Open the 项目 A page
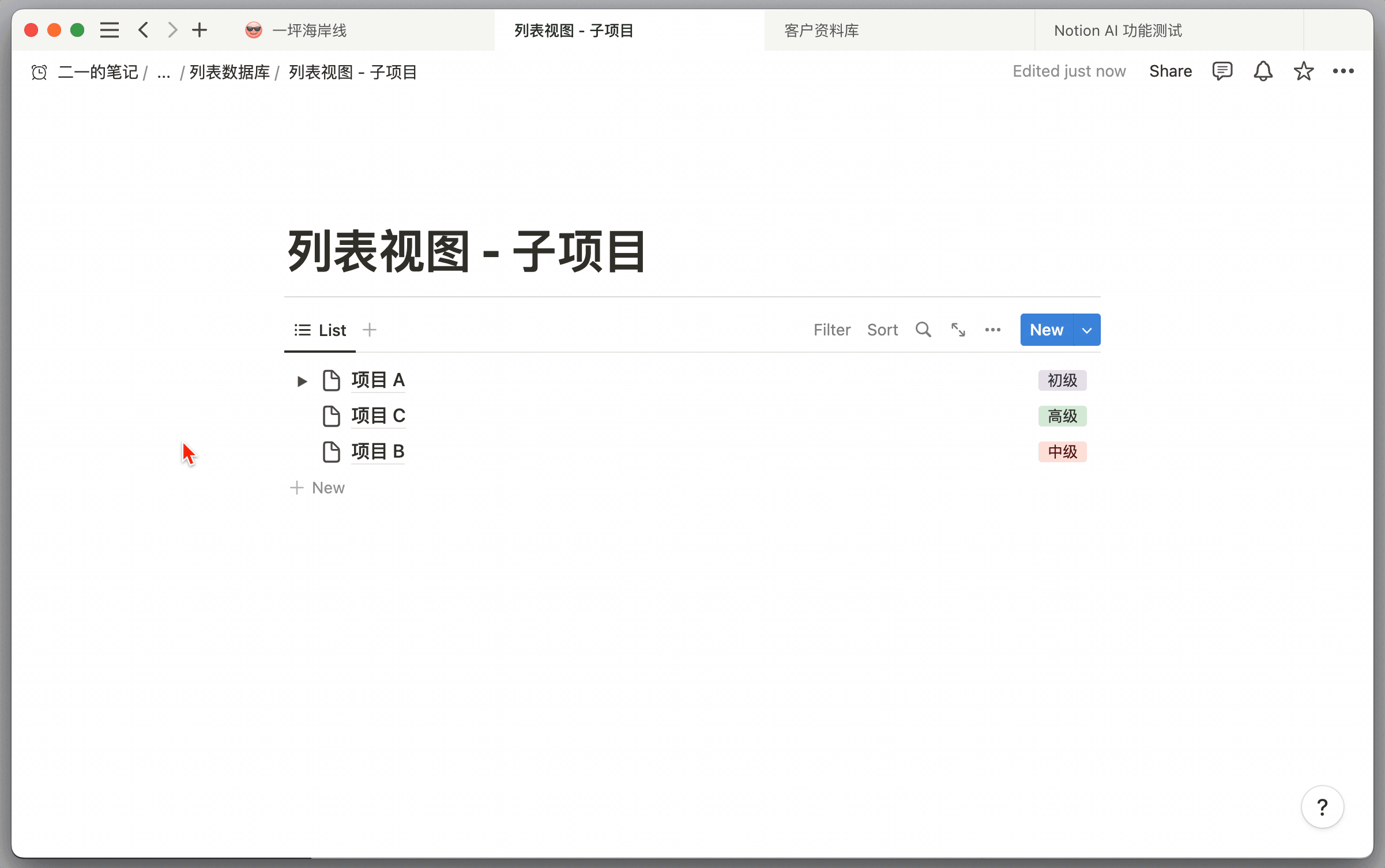Viewport: 1385px width, 868px height. click(x=378, y=380)
